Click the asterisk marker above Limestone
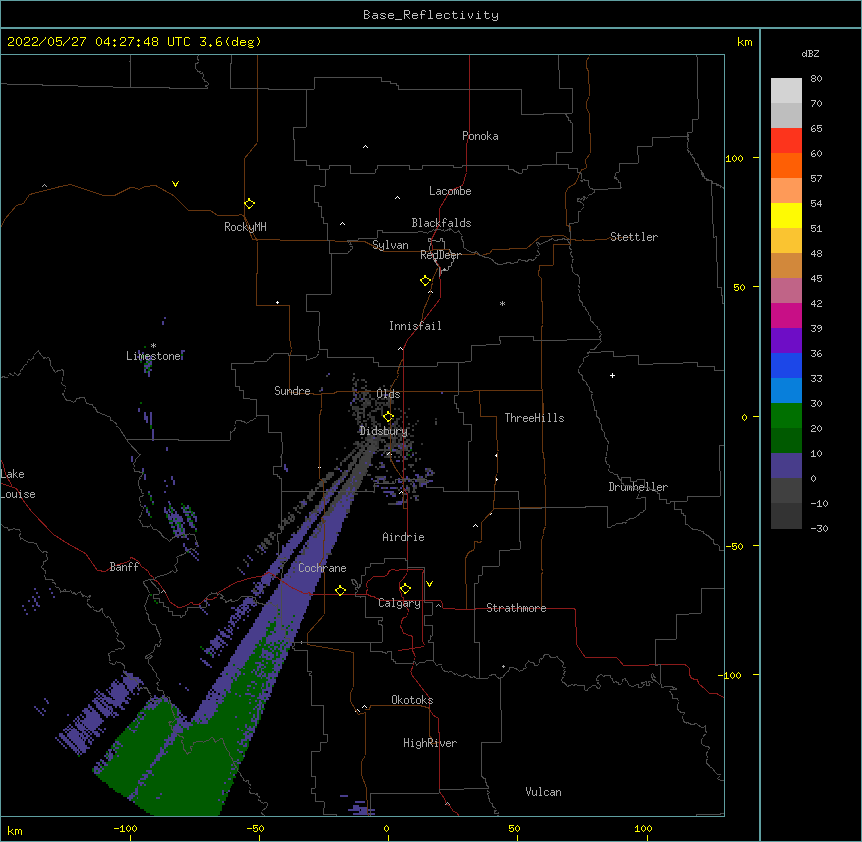Viewport: 862px width, 842px height. pyautogui.click(x=153, y=345)
